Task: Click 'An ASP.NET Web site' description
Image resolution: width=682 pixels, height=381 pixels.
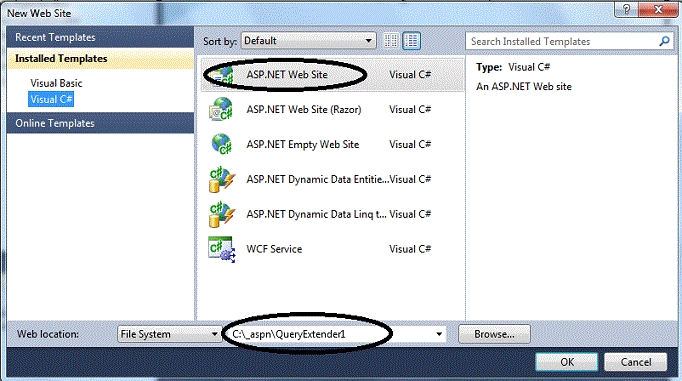Action: (x=524, y=87)
